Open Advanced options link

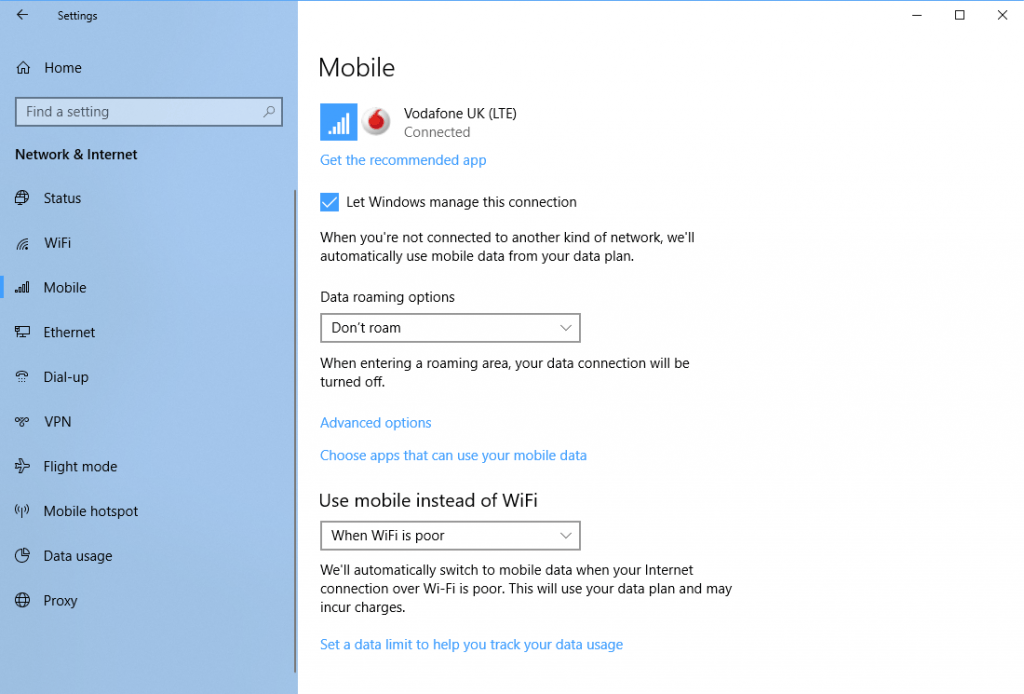tap(376, 422)
